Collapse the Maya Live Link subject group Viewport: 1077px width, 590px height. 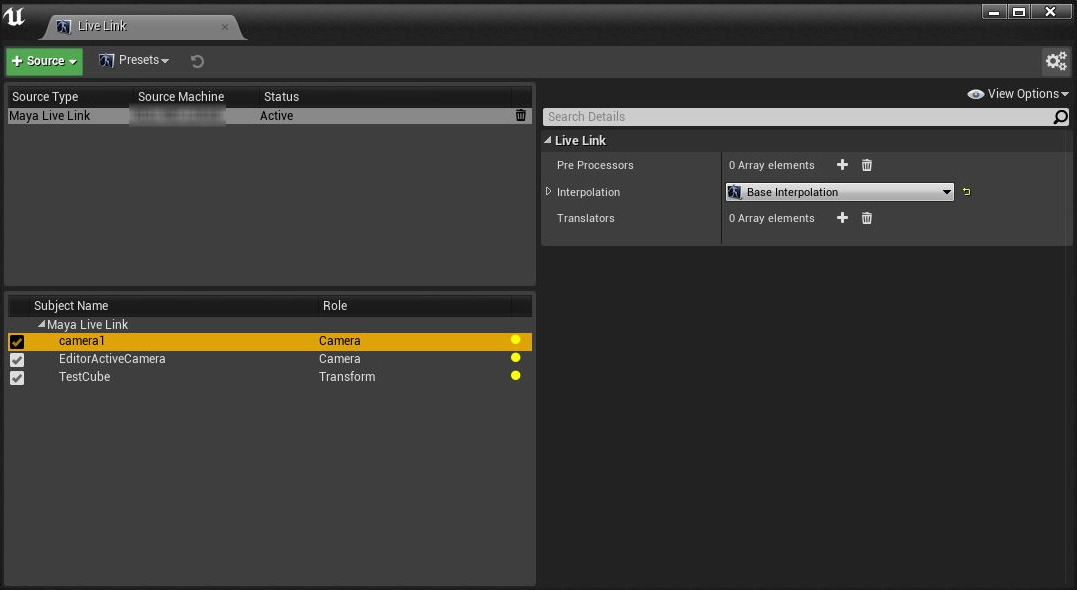[x=41, y=324]
